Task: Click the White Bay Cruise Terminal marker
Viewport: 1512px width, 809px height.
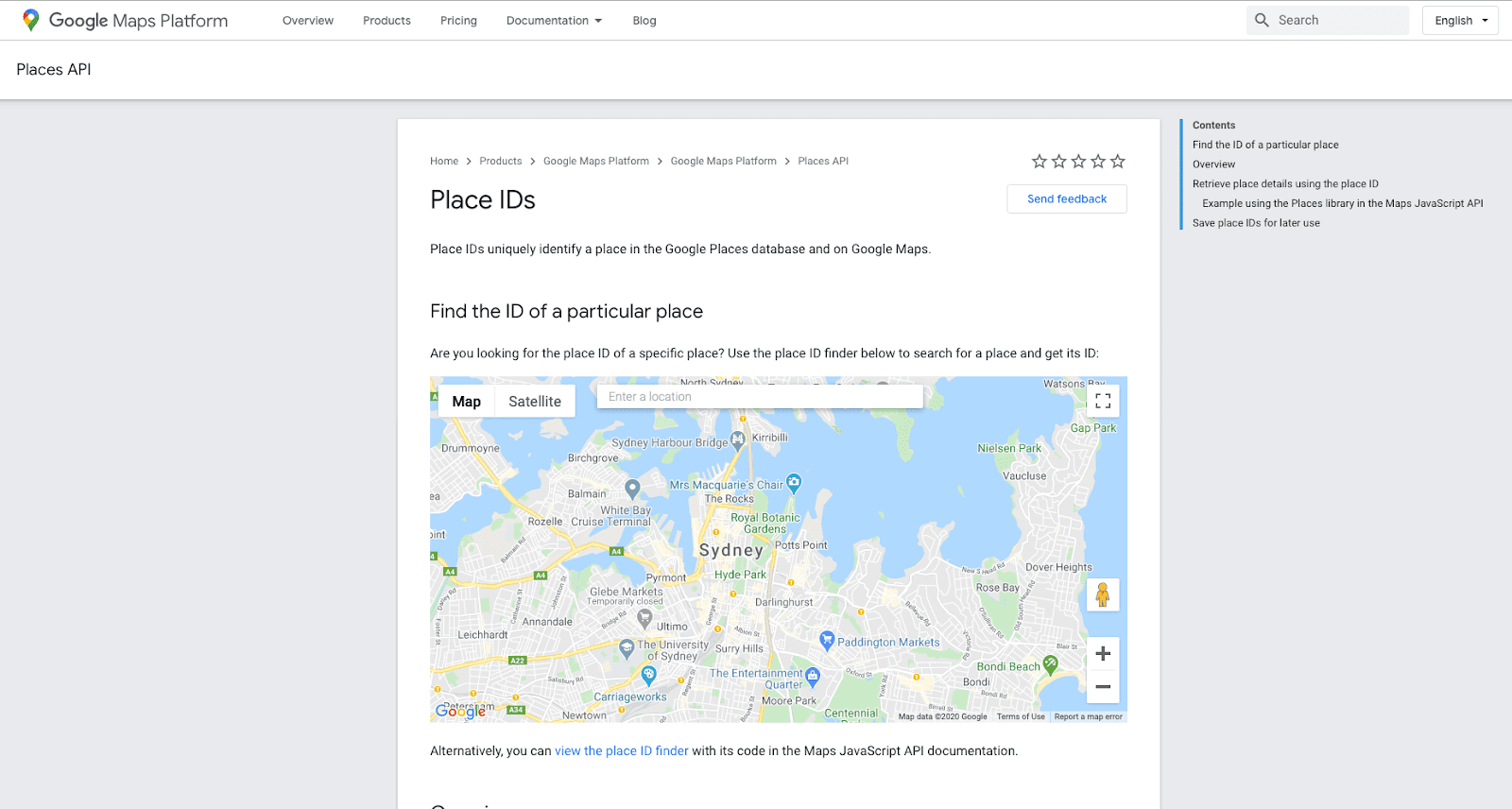Action: click(632, 488)
